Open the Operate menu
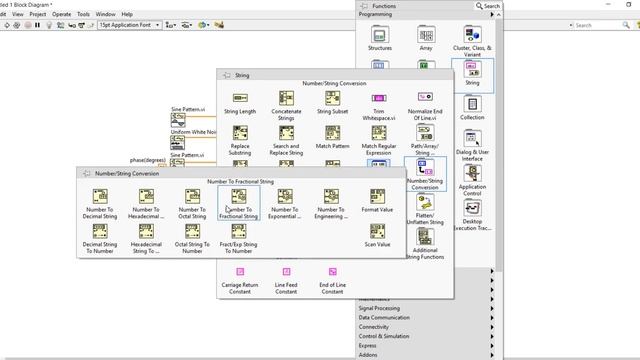The height and width of the screenshot is (360, 640). point(62,14)
